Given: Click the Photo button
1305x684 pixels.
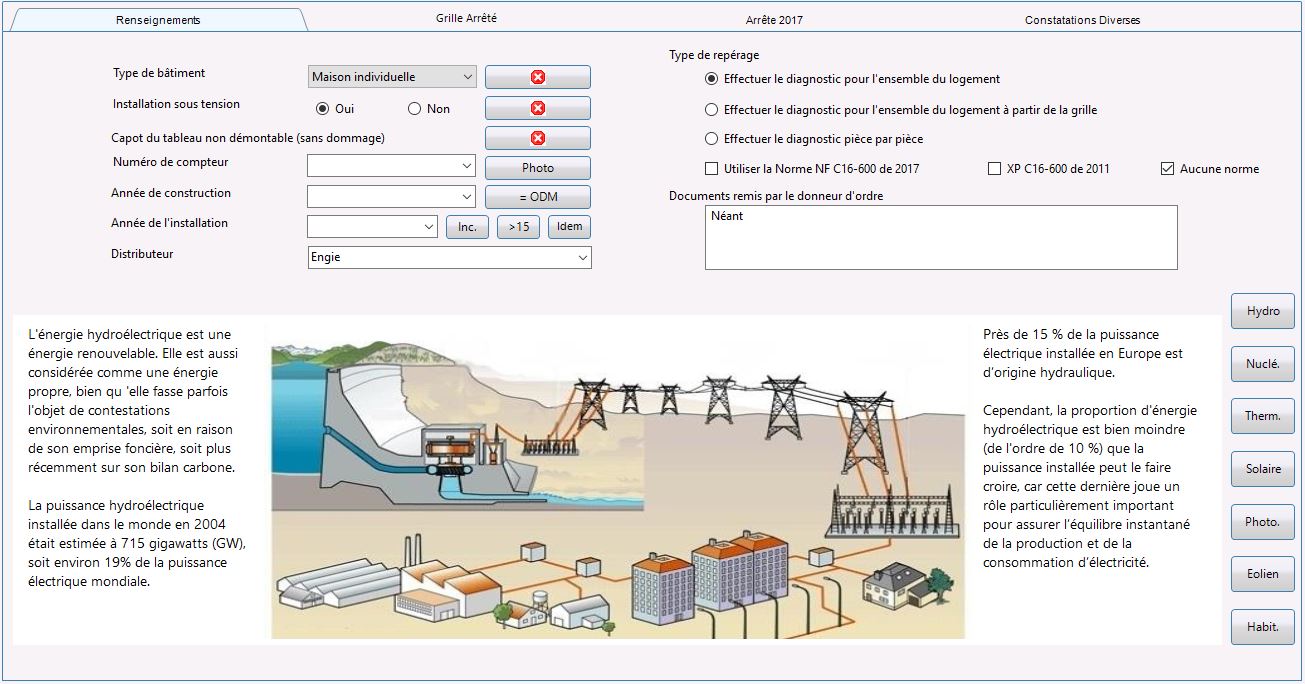Looking at the screenshot, I should tap(538, 168).
